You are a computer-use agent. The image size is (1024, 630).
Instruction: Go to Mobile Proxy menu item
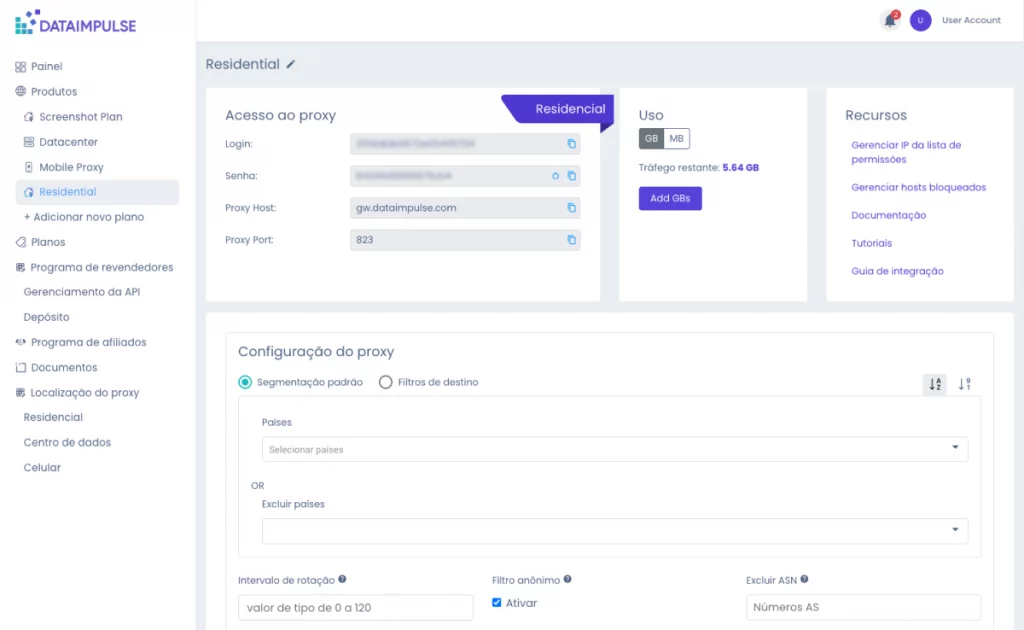pyautogui.click(x=71, y=167)
